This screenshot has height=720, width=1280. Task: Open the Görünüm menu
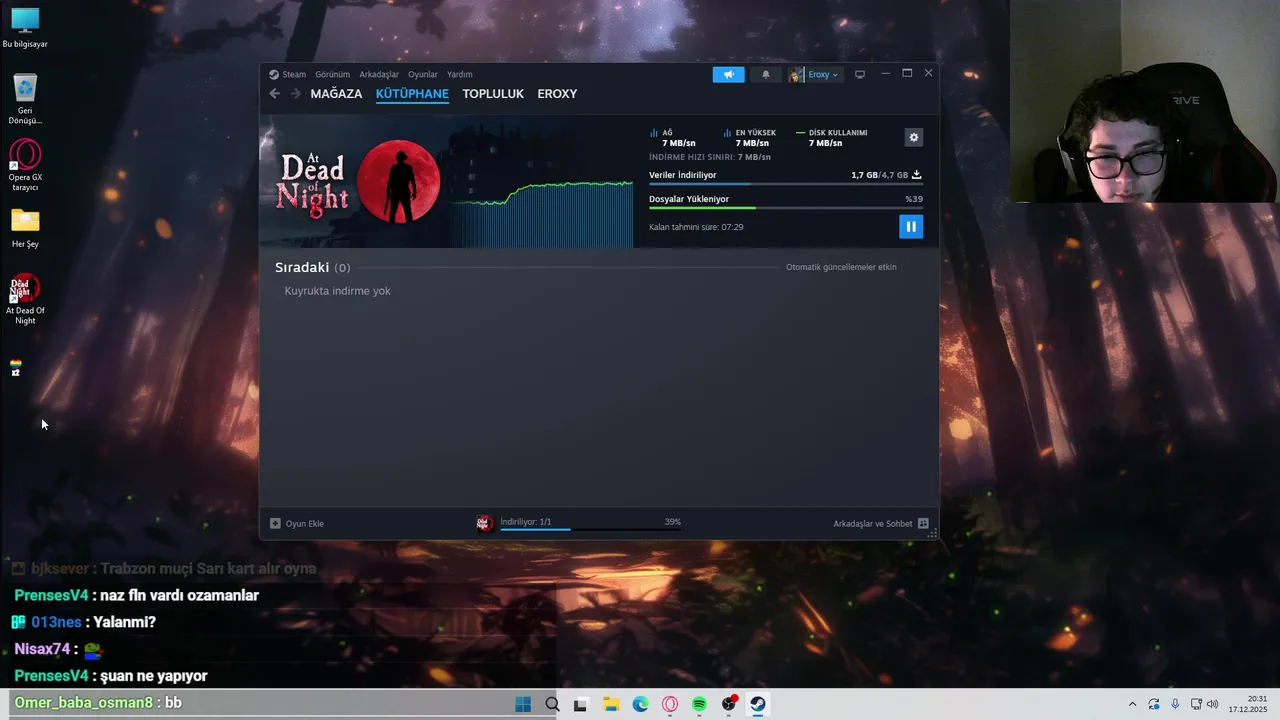[333, 74]
